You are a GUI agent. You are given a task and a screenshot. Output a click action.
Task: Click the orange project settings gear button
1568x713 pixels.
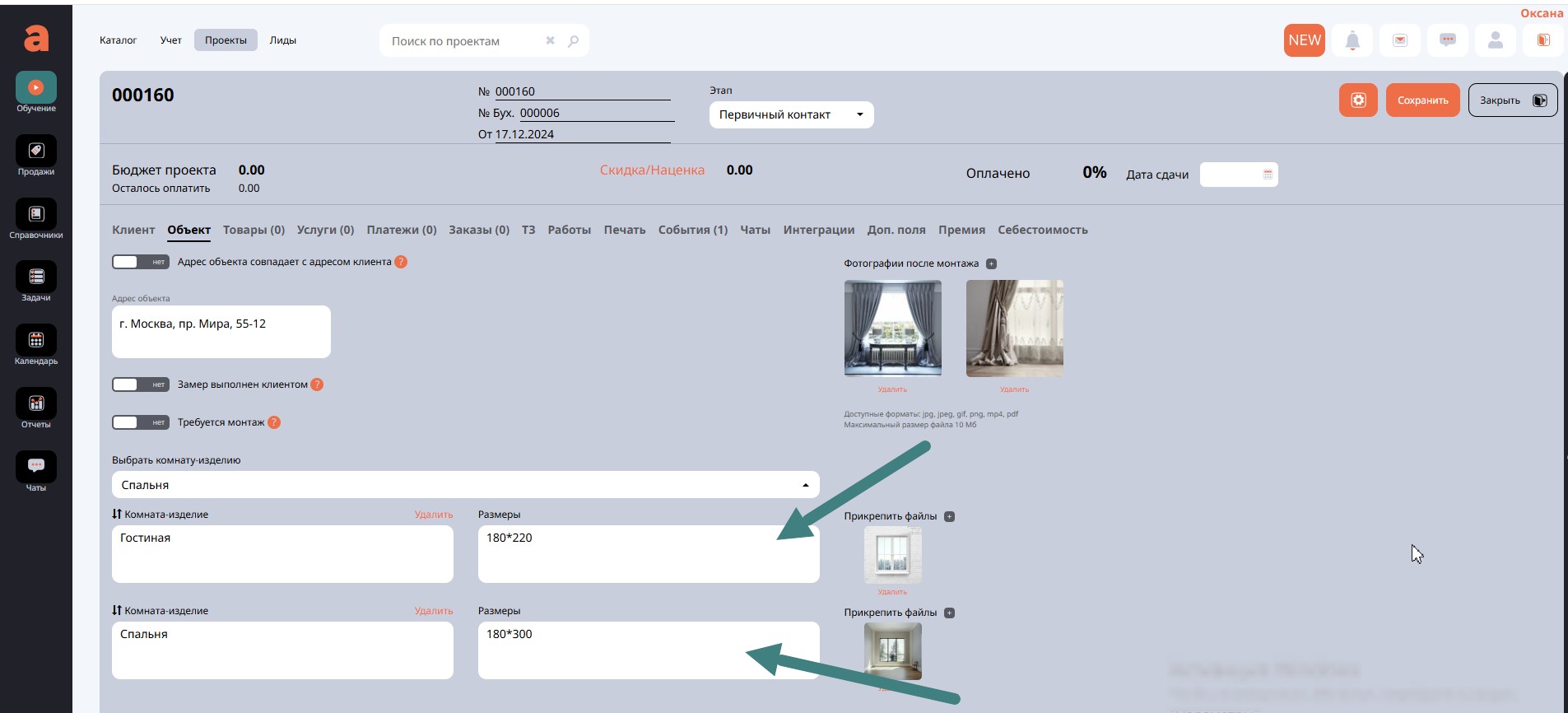point(1358,100)
